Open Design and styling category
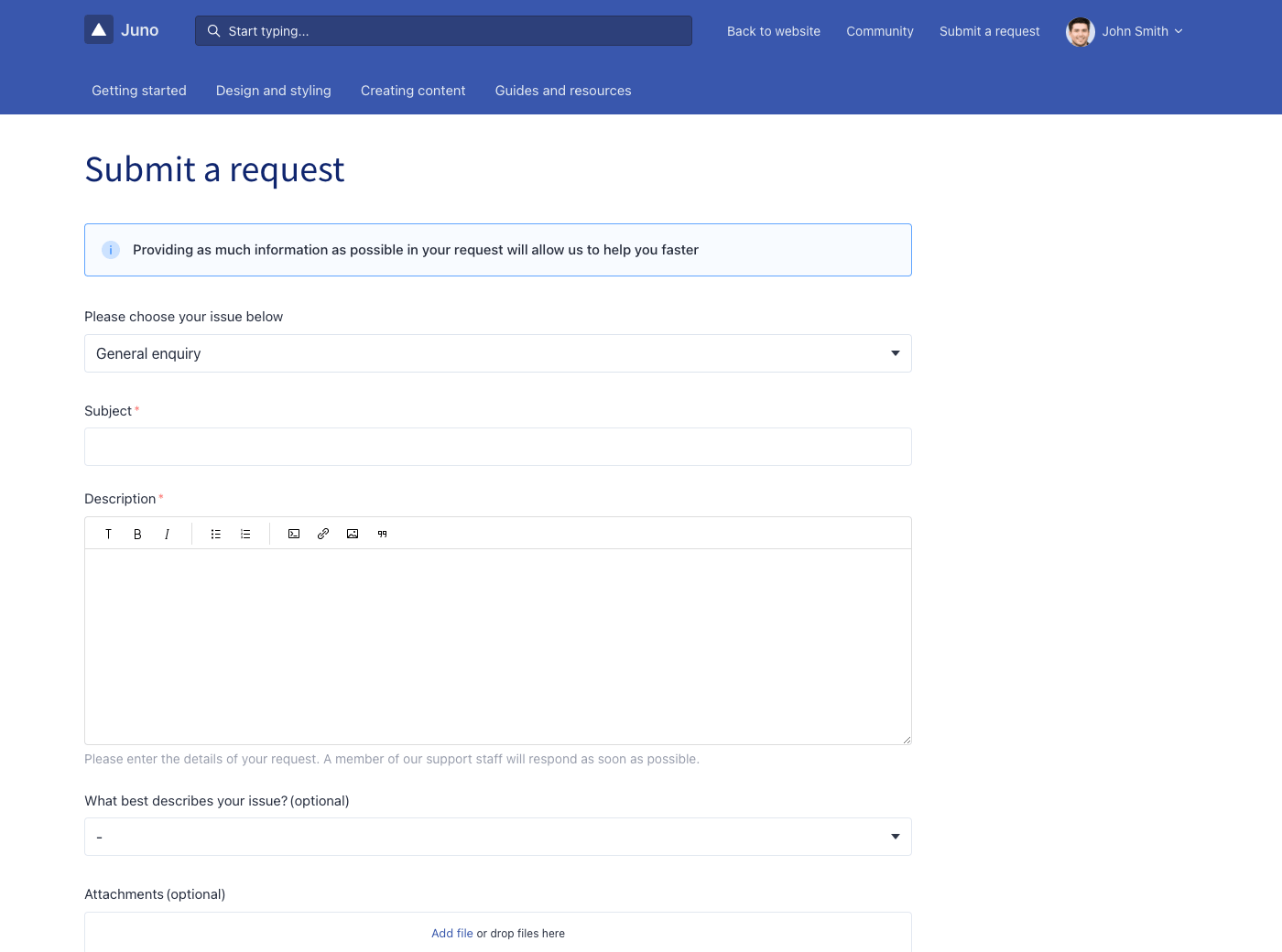The width and height of the screenshot is (1282, 952). pos(274,91)
